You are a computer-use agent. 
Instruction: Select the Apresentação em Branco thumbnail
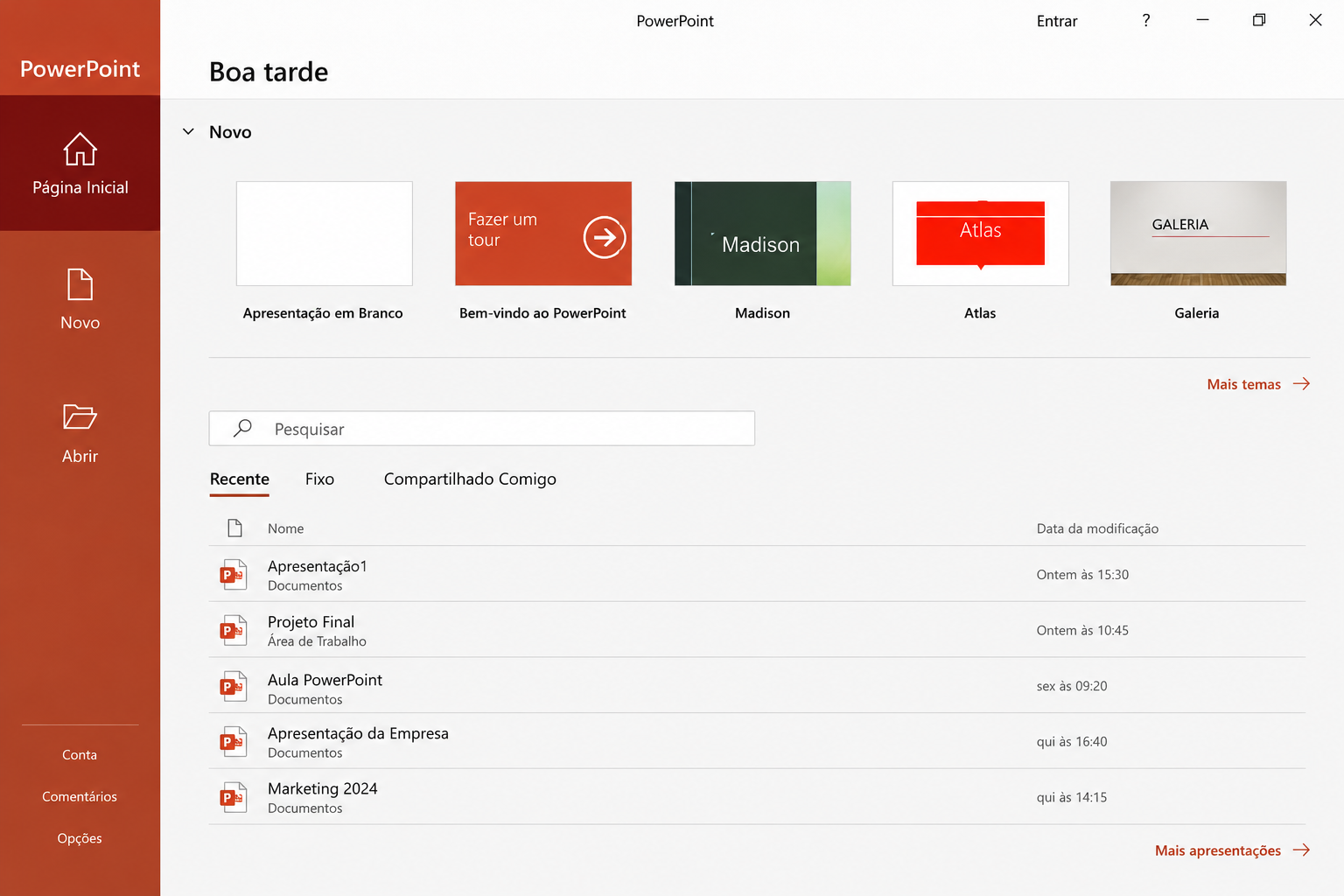pyautogui.click(x=325, y=234)
